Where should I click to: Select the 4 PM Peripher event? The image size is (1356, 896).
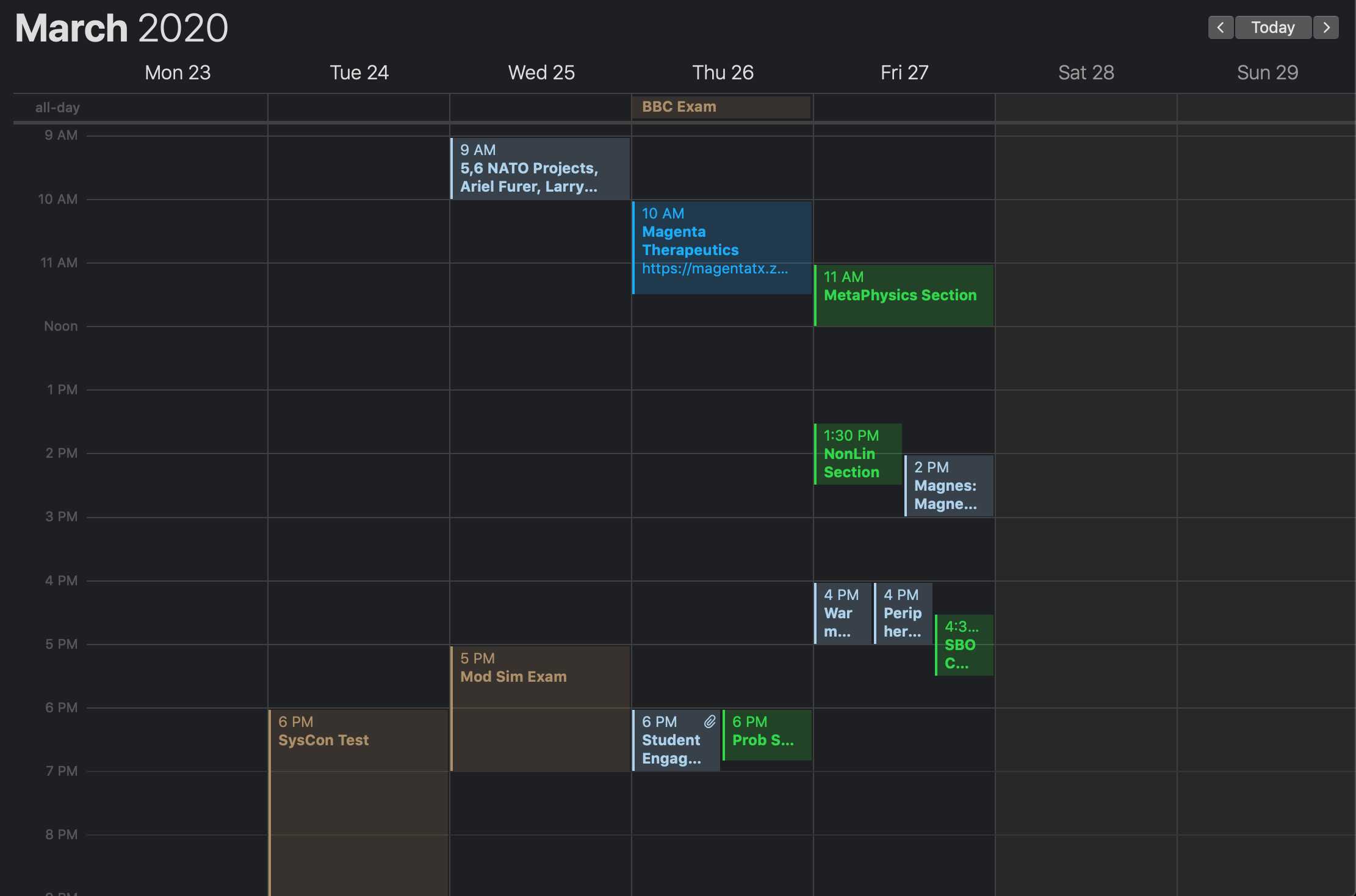(x=903, y=613)
